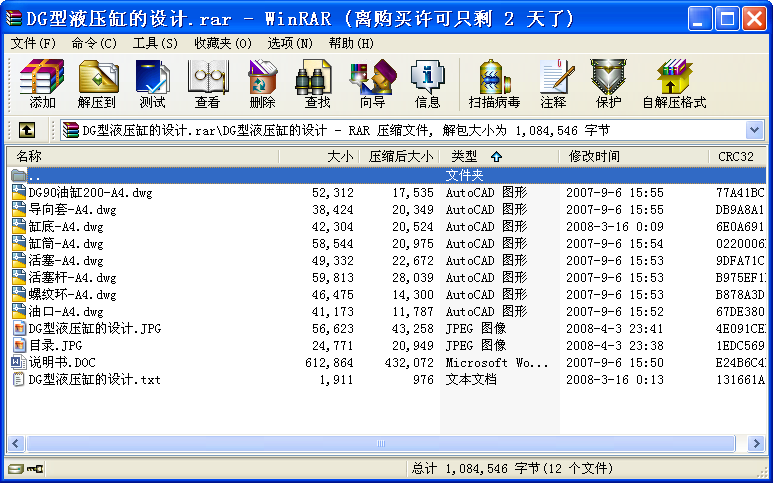773x483 pixels.
Task: Click the 查看 (View) toolbar icon
Action: tap(207, 83)
